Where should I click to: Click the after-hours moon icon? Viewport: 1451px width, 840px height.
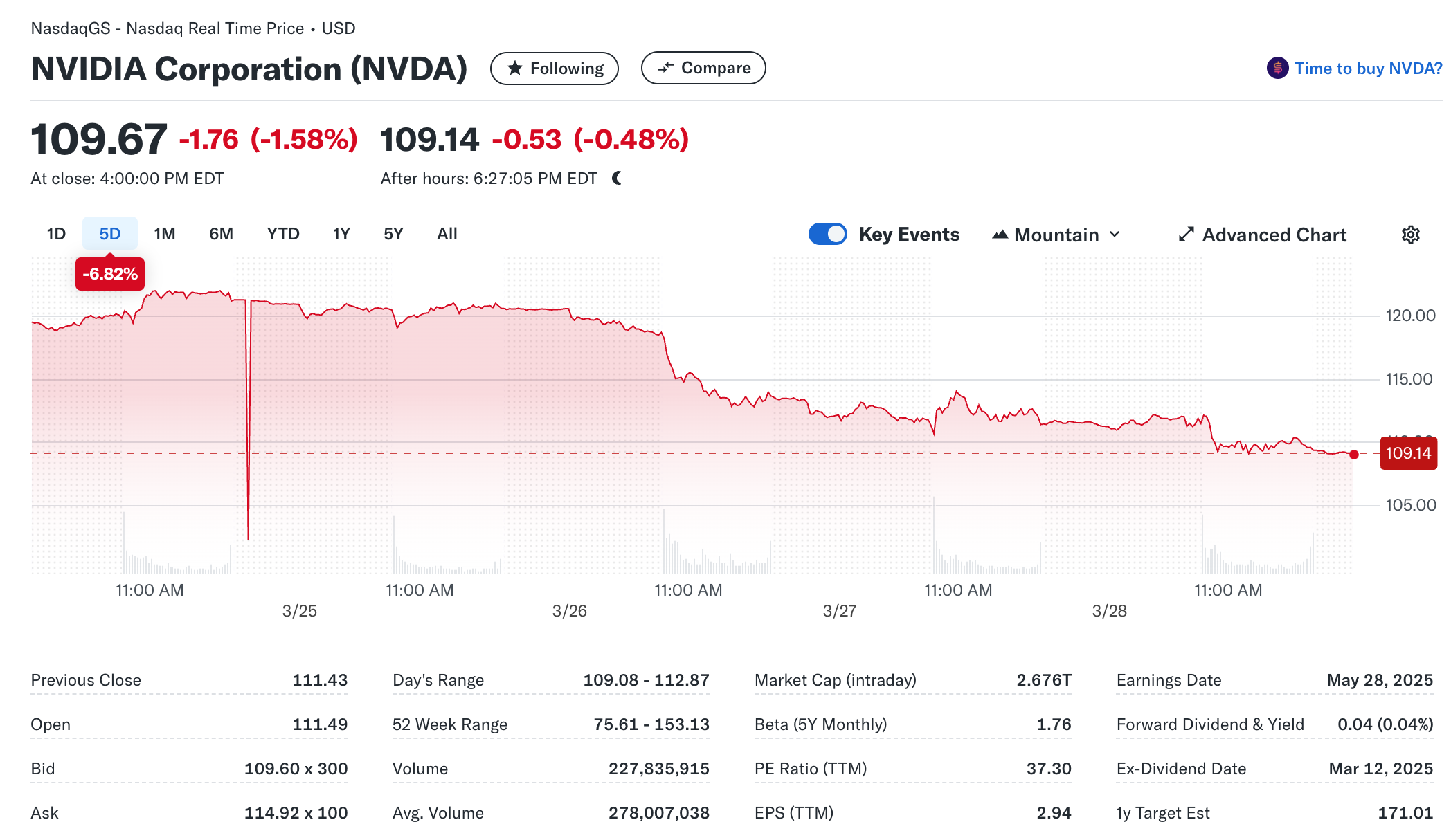pyautogui.click(x=617, y=179)
